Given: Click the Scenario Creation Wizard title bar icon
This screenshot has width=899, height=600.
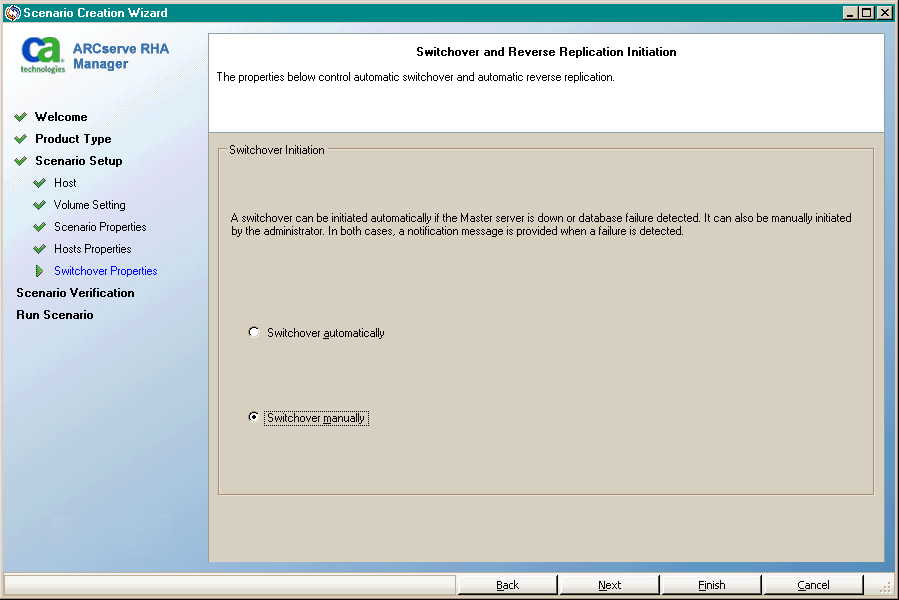Looking at the screenshot, I should 10,12.
